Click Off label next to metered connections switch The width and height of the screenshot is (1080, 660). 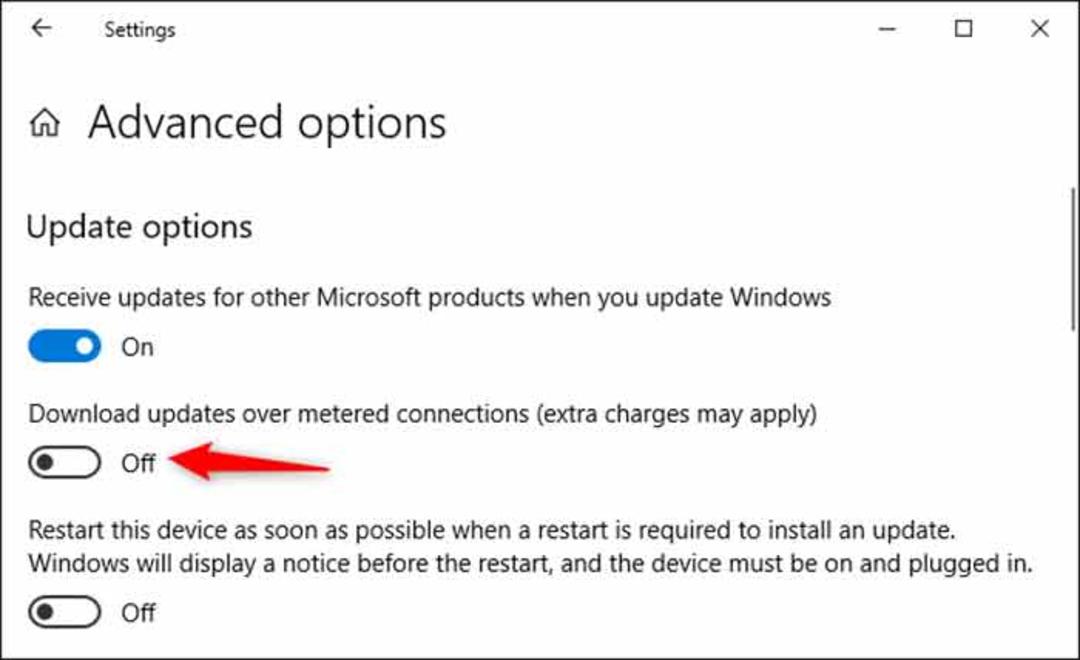138,463
